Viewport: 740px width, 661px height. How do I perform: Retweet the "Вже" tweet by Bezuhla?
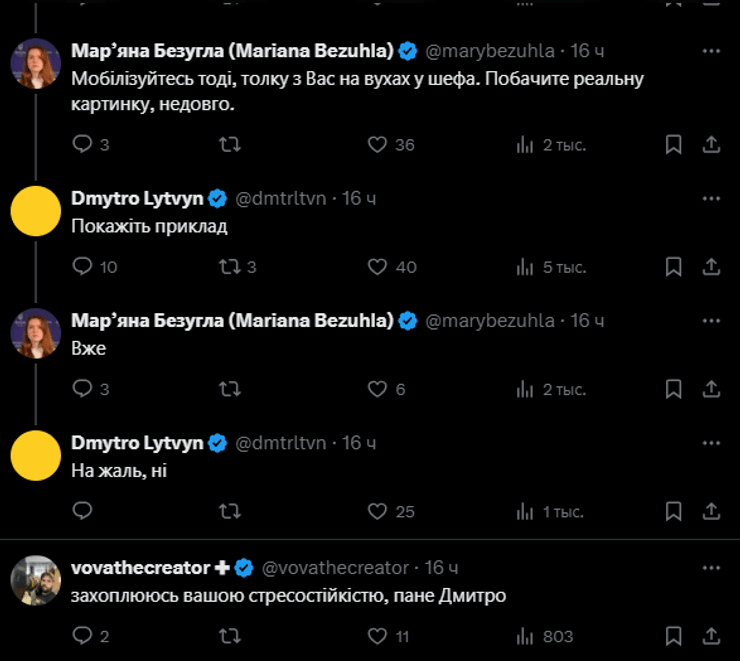click(229, 389)
